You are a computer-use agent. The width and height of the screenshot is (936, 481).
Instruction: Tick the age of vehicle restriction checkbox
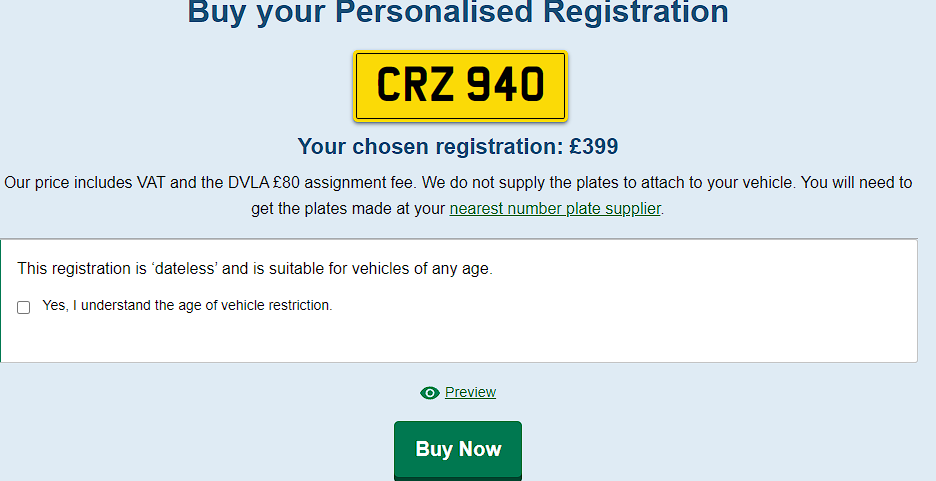click(x=24, y=307)
